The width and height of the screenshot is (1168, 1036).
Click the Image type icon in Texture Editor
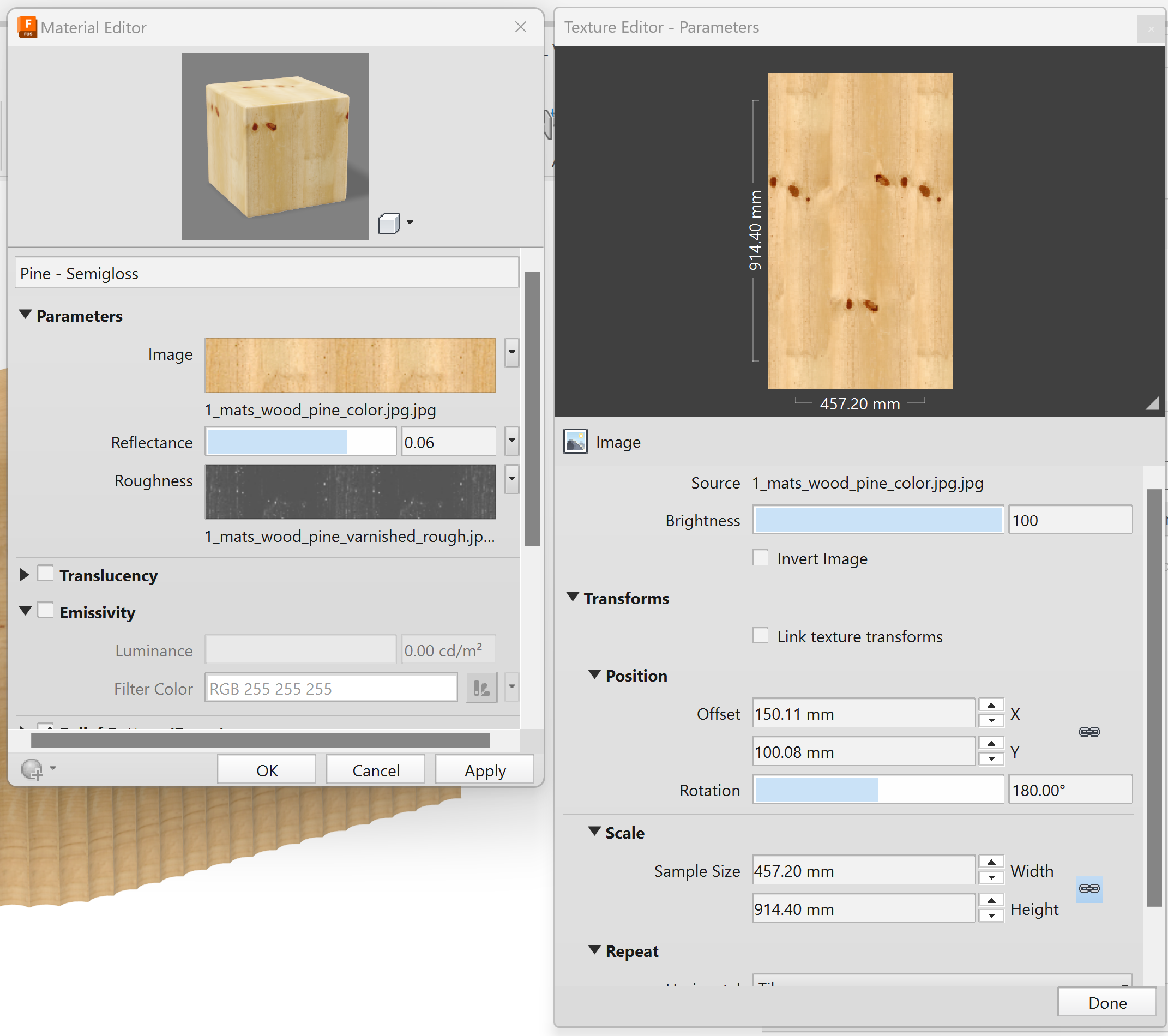pyautogui.click(x=575, y=442)
